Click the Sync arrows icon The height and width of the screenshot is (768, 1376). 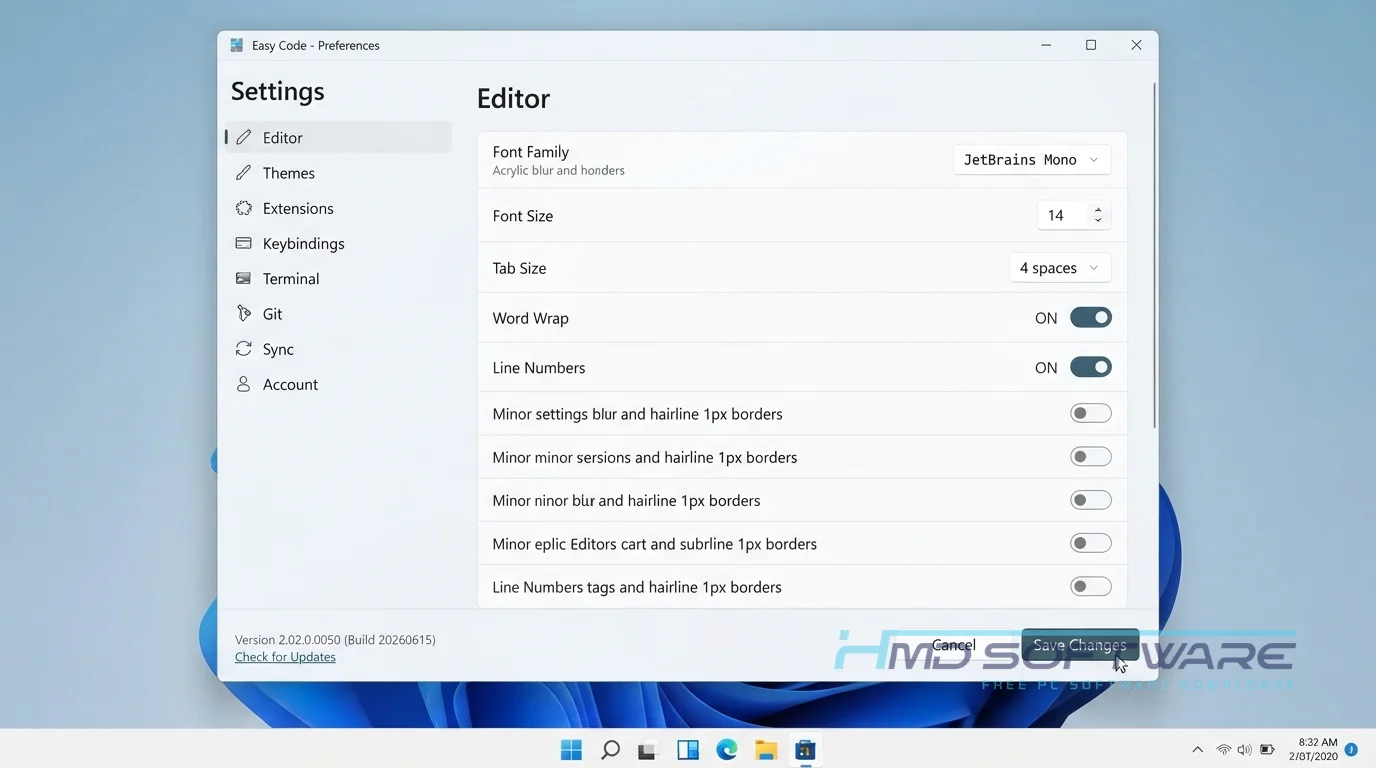(x=243, y=348)
